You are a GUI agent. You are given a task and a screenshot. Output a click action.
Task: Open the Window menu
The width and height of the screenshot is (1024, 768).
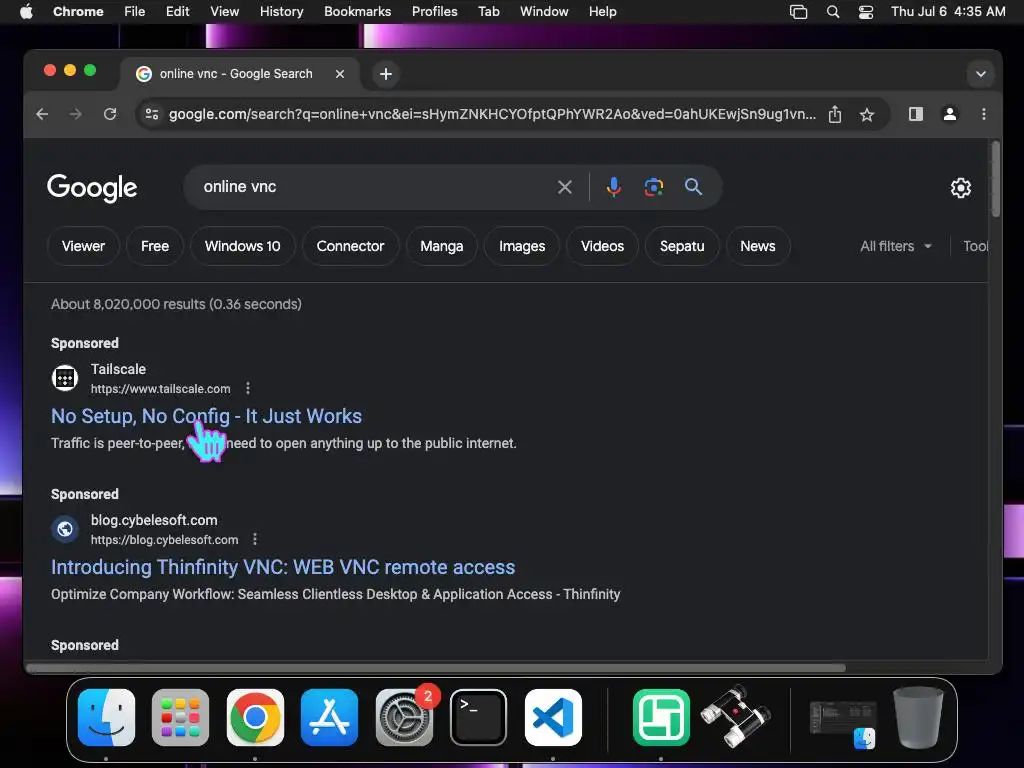click(x=544, y=12)
